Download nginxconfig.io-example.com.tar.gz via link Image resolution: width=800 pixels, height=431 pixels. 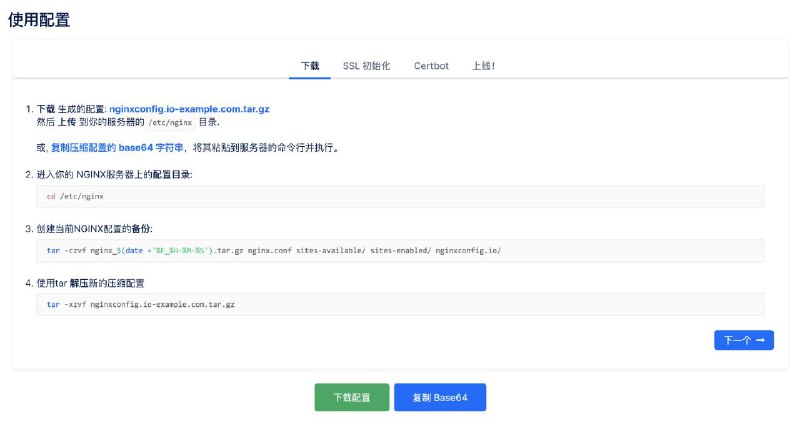(188, 108)
